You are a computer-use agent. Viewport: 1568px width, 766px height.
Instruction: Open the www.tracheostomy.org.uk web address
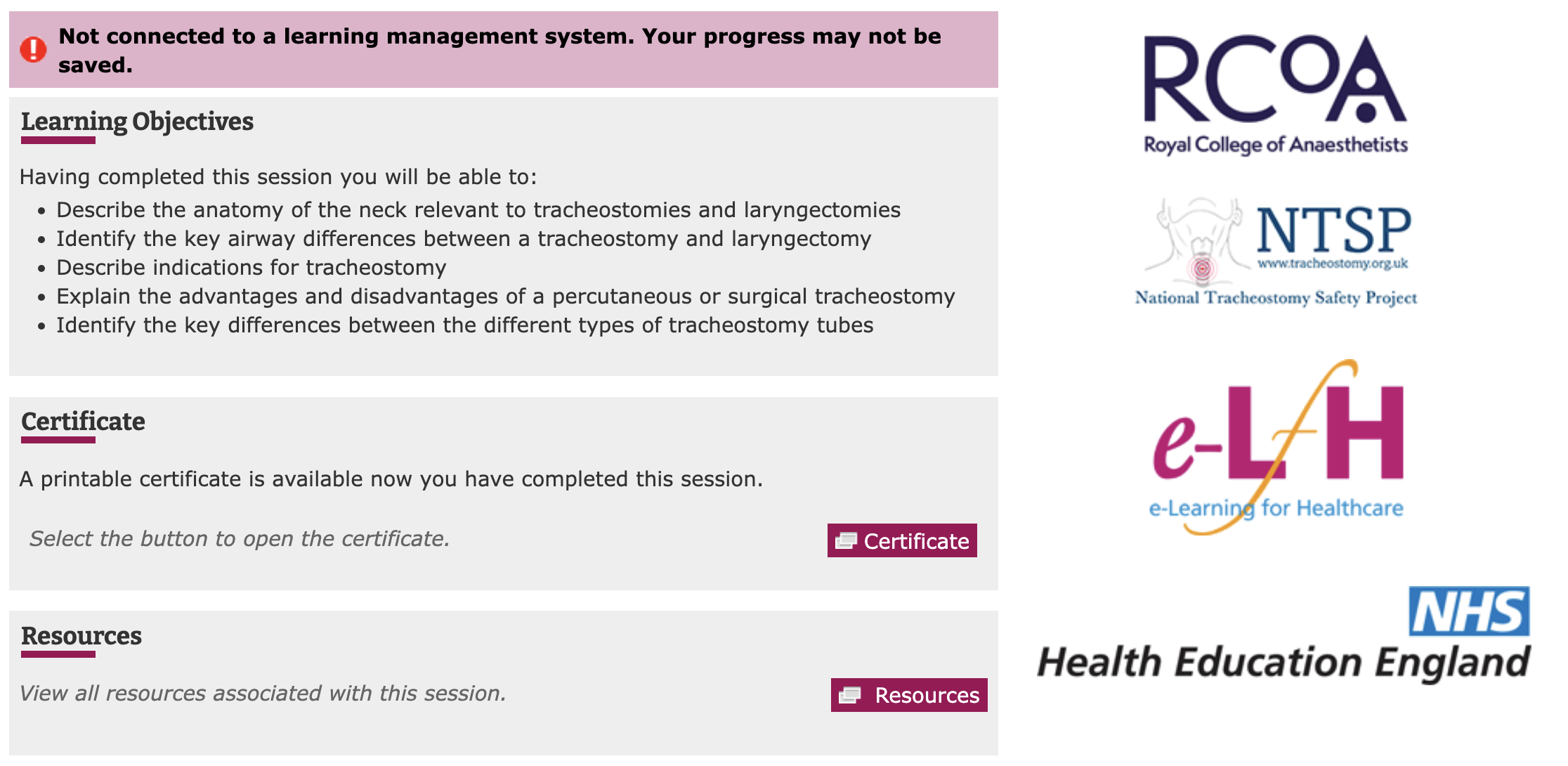(1332, 264)
